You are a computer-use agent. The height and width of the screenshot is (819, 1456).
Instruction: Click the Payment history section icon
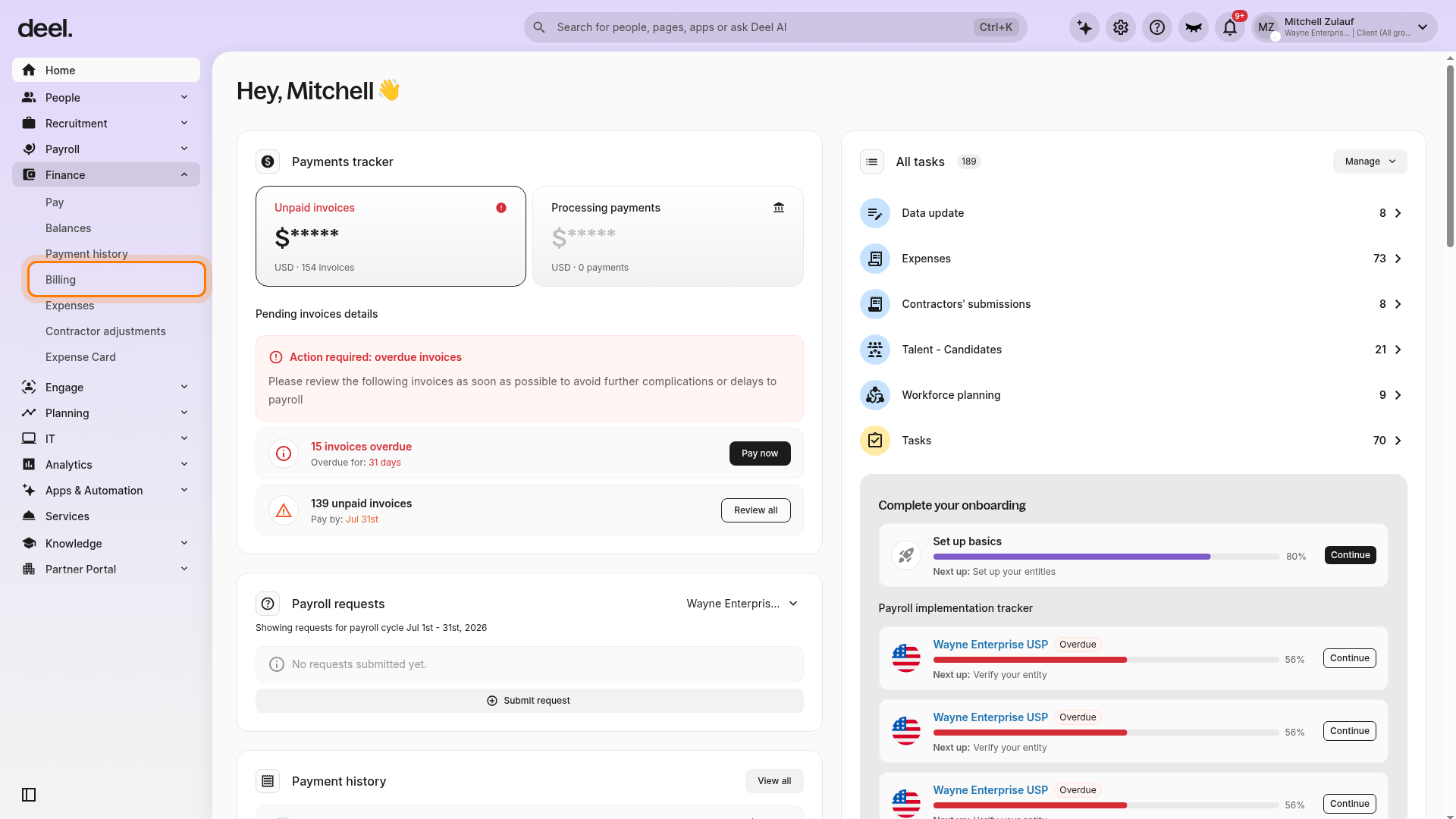tap(268, 781)
